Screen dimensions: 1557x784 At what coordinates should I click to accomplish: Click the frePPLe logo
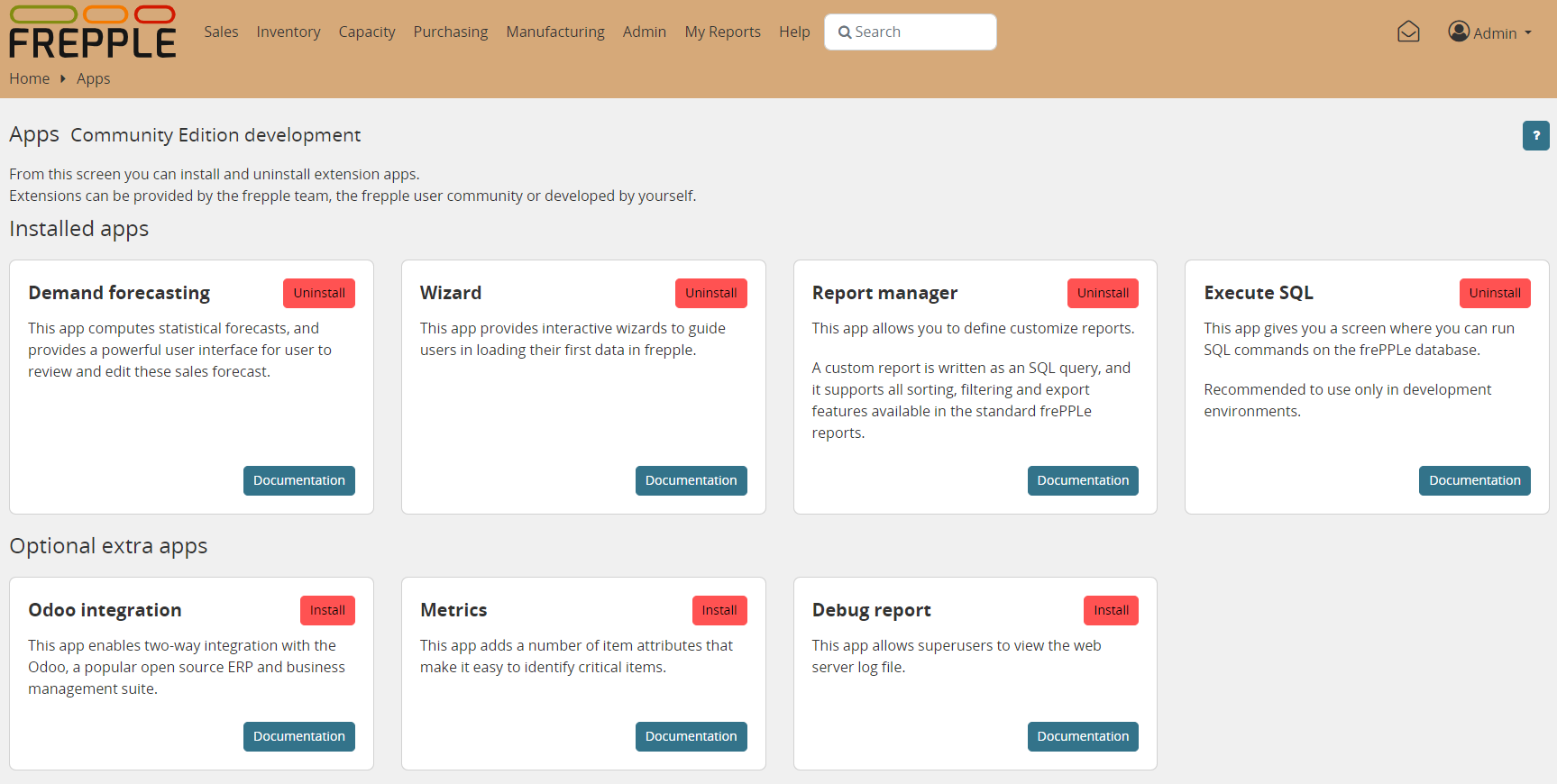tap(92, 32)
